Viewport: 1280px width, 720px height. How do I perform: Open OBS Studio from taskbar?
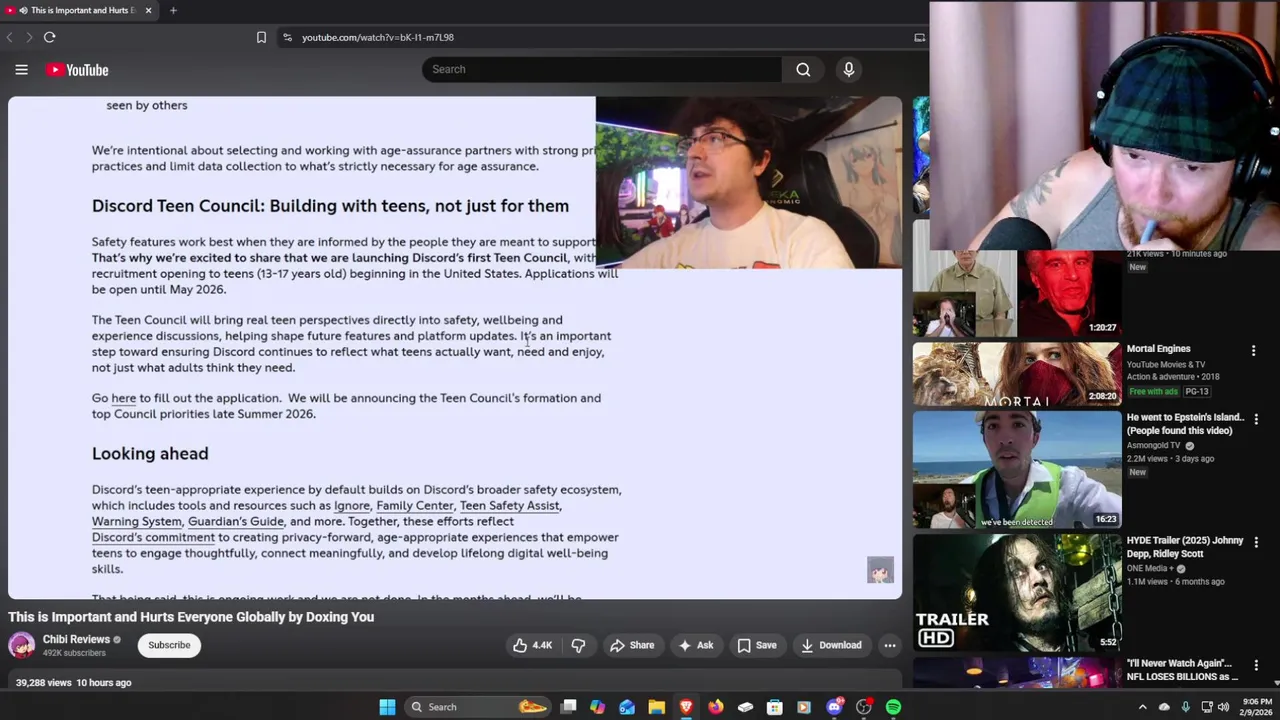pyautogui.click(x=864, y=707)
